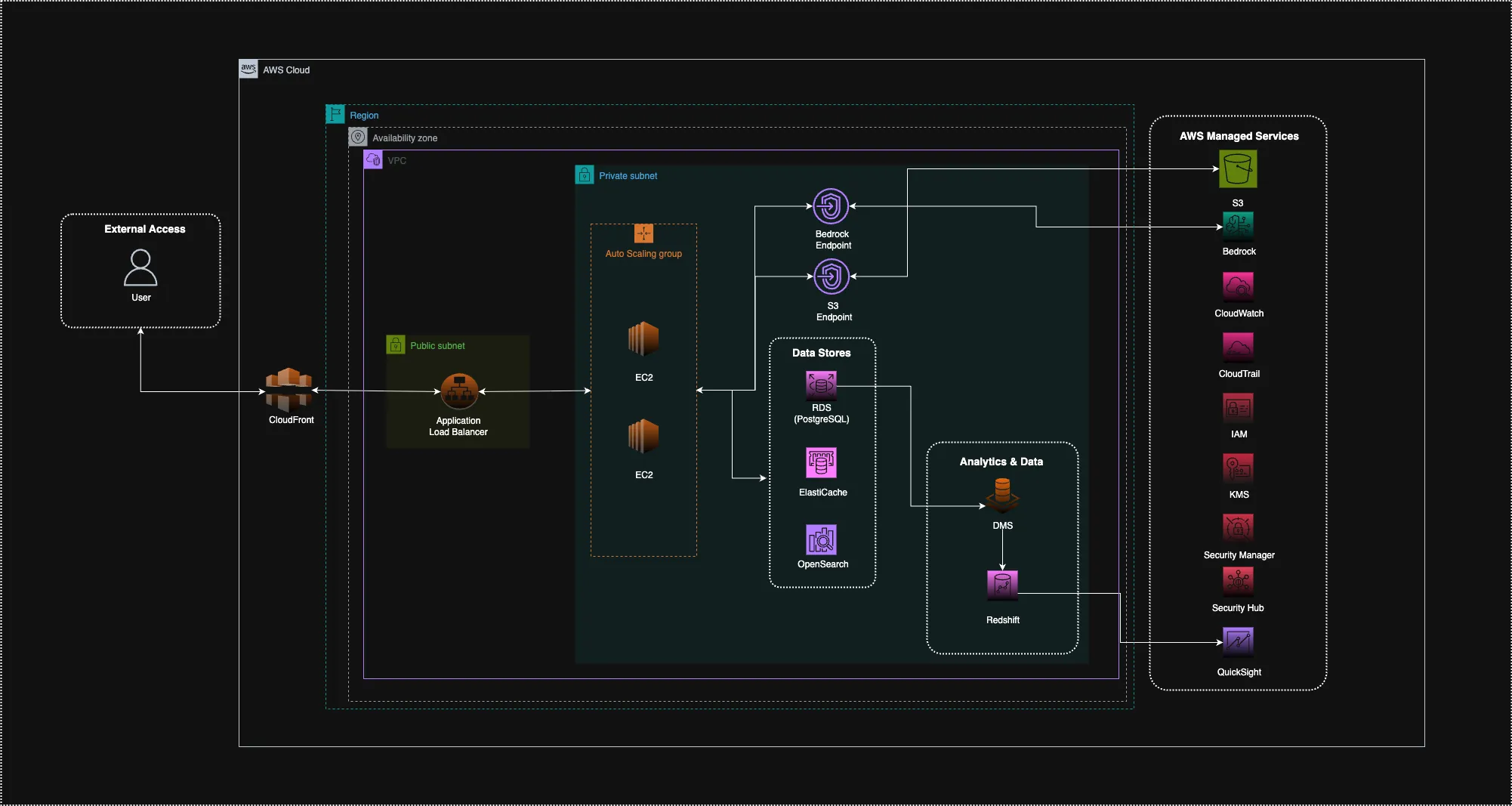Image resolution: width=1512 pixels, height=806 pixels.
Task: Click the 'DMS' label text
Action: [1002, 526]
